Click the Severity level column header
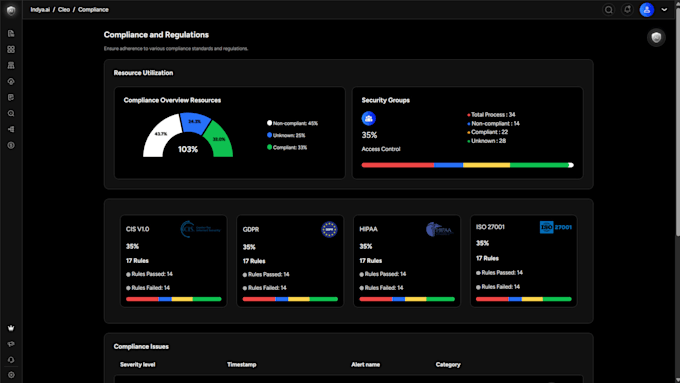This screenshot has height=383, width=680. coord(137,364)
